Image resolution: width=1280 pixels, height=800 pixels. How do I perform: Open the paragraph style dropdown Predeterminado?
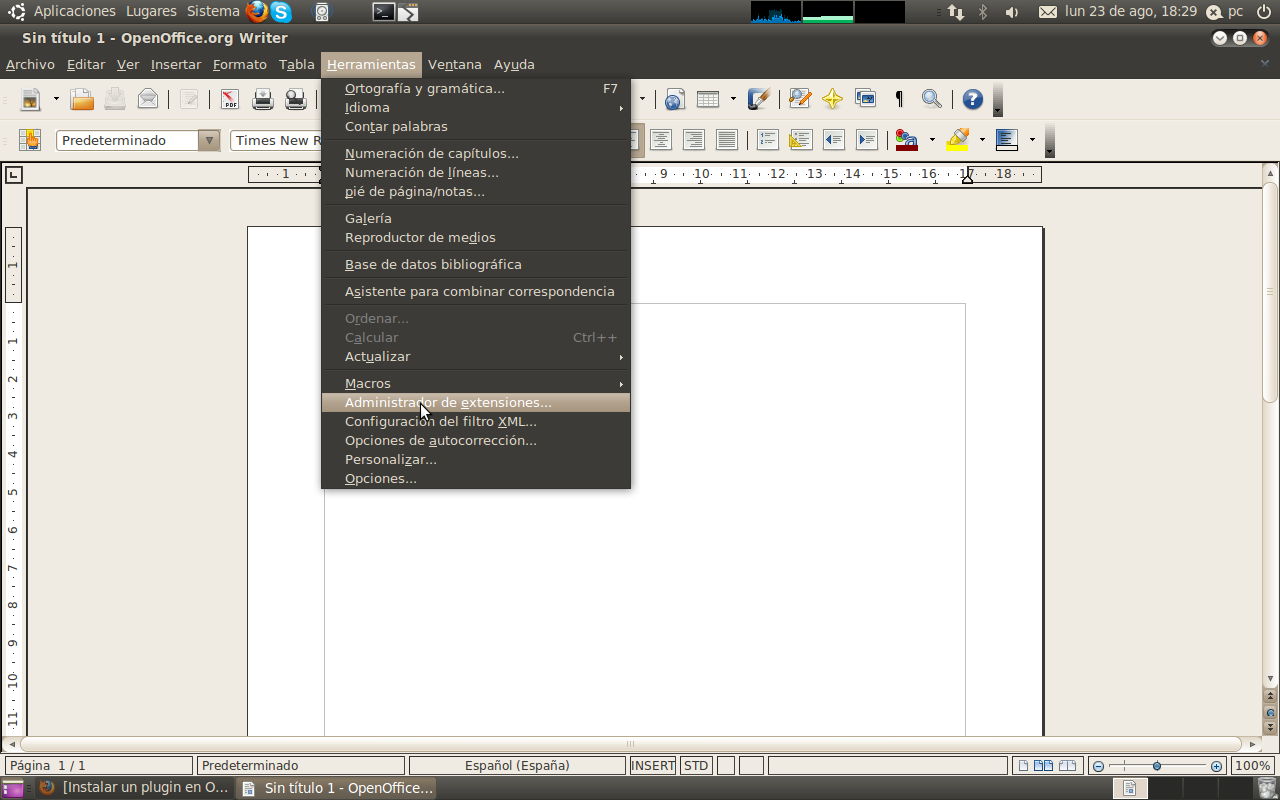(x=209, y=140)
